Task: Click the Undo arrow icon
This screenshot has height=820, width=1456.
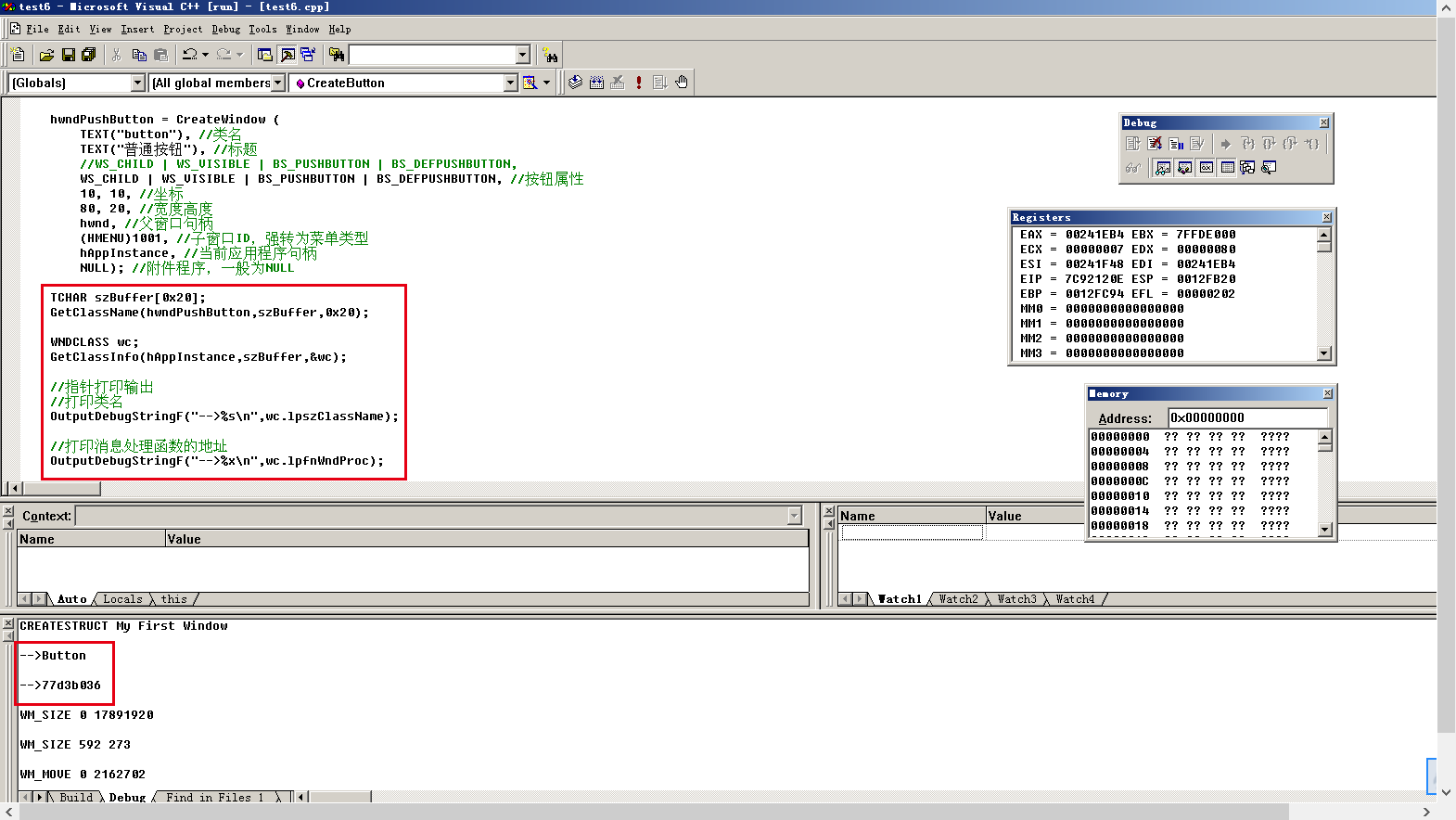Action: click(189, 55)
